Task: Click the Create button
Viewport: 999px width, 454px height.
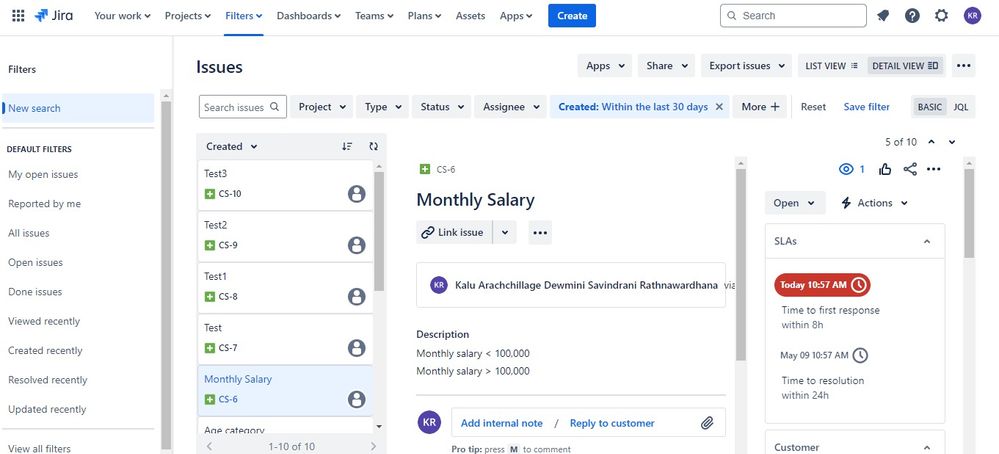Action: click(x=571, y=16)
